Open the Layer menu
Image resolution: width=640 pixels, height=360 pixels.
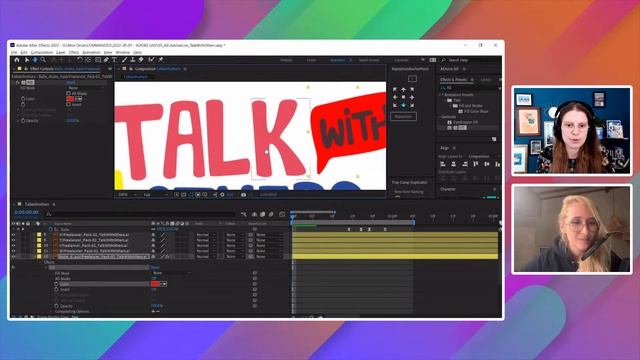[x=60, y=53]
